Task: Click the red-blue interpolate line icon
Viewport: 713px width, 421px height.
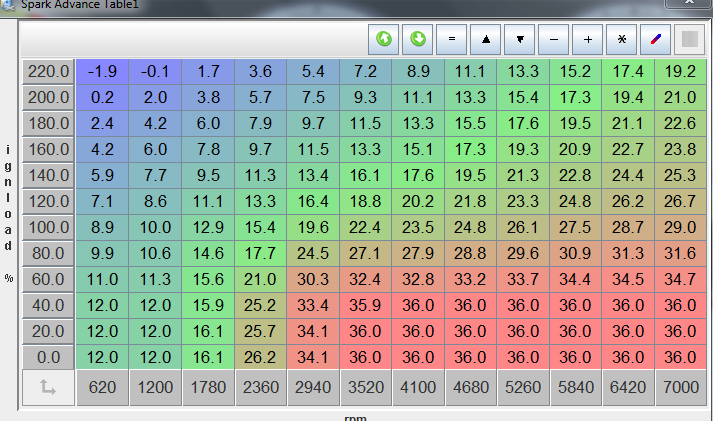Action: coord(656,40)
